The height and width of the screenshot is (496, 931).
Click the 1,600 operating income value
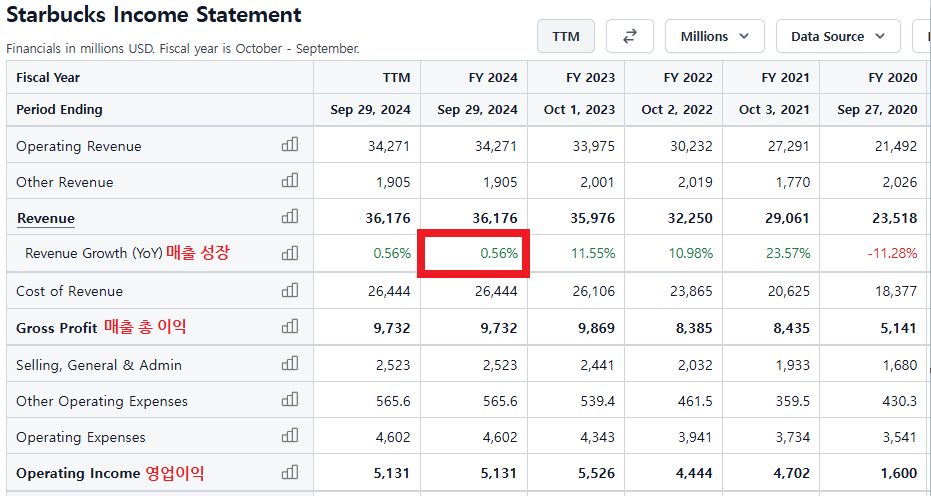(x=900, y=473)
